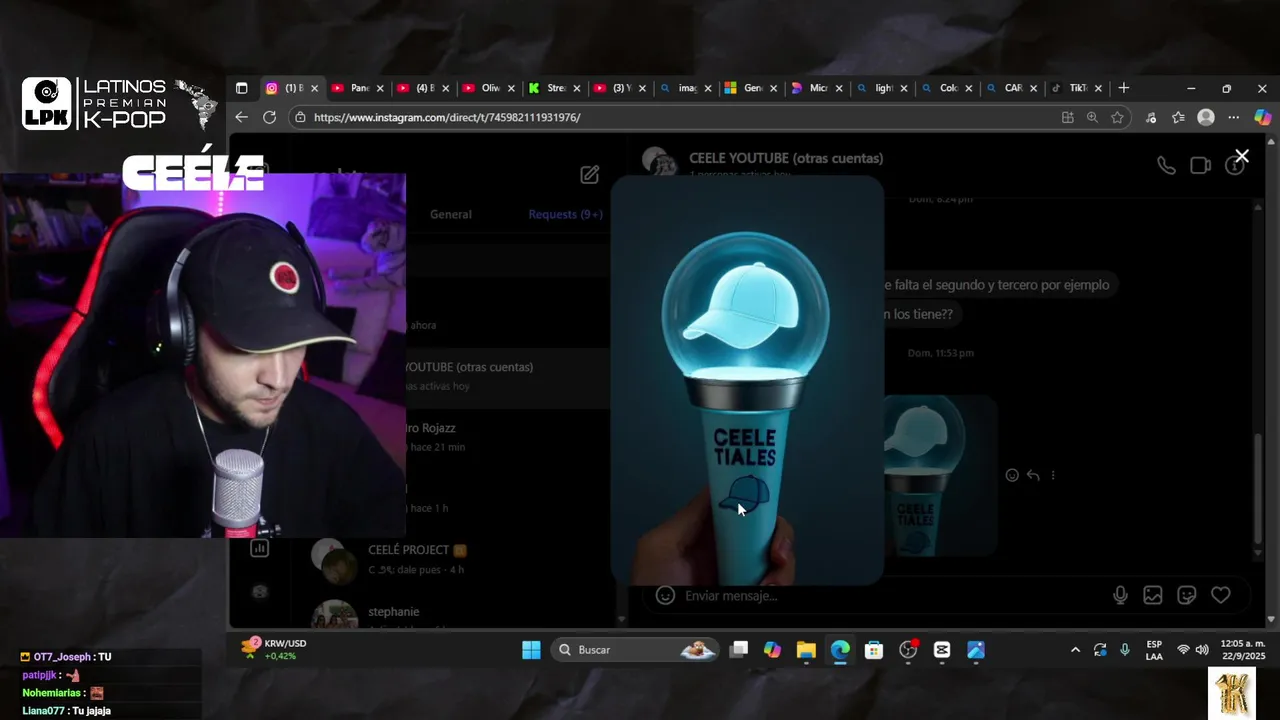Compose a new Instagram message
The width and height of the screenshot is (1280, 720).
click(590, 174)
